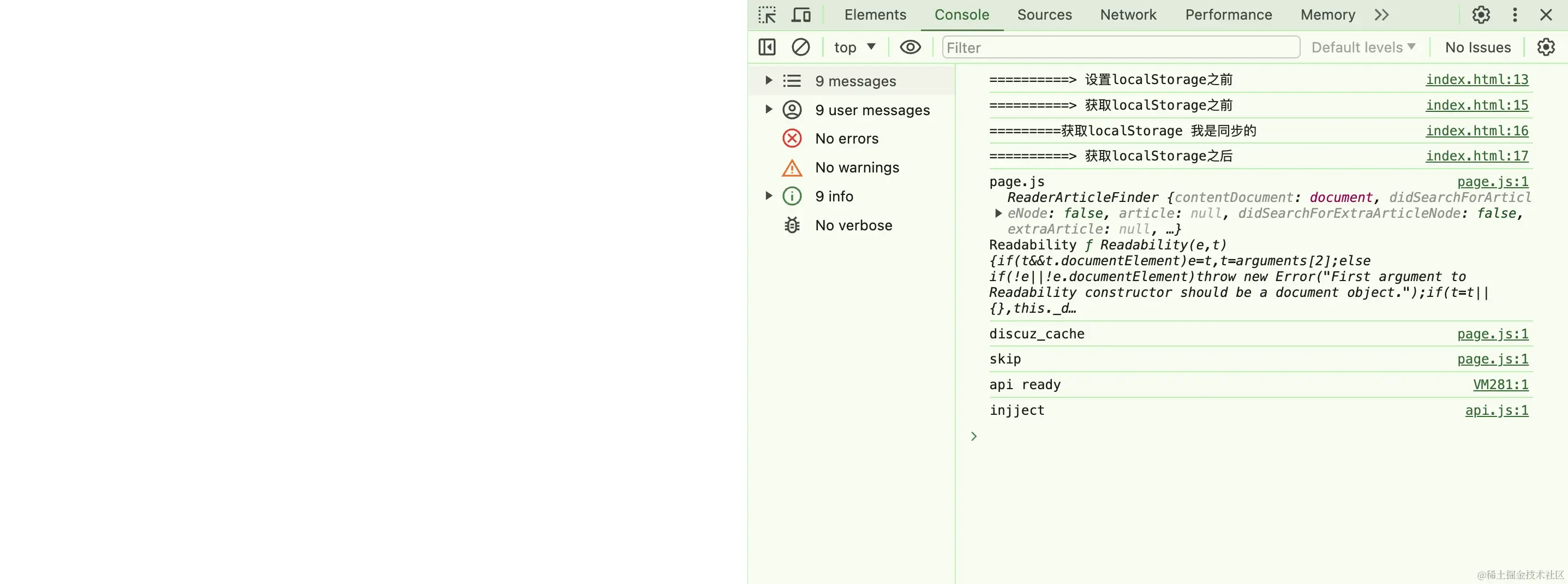Create a live expression with eye icon
This screenshot has width=1568, height=584.
[x=911, y=47]
